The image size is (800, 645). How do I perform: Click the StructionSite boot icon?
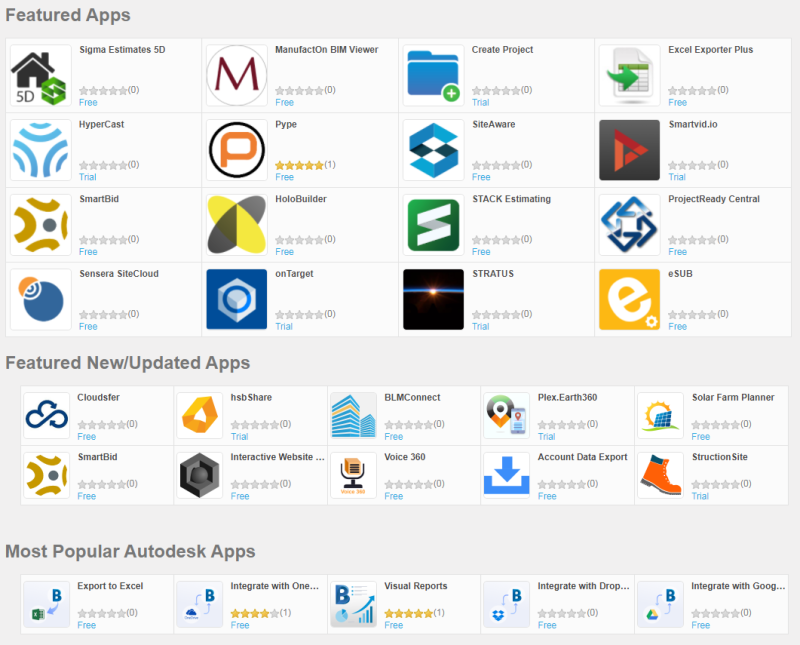660,475
